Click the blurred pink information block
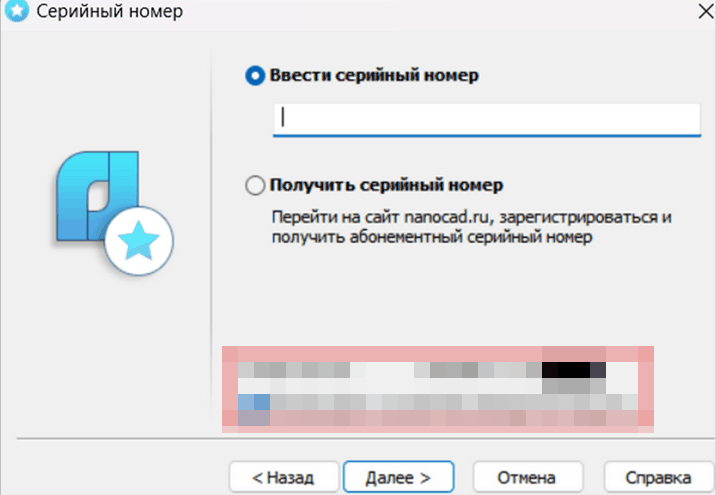This screenshot has height=495, width=716. [436, 388]
